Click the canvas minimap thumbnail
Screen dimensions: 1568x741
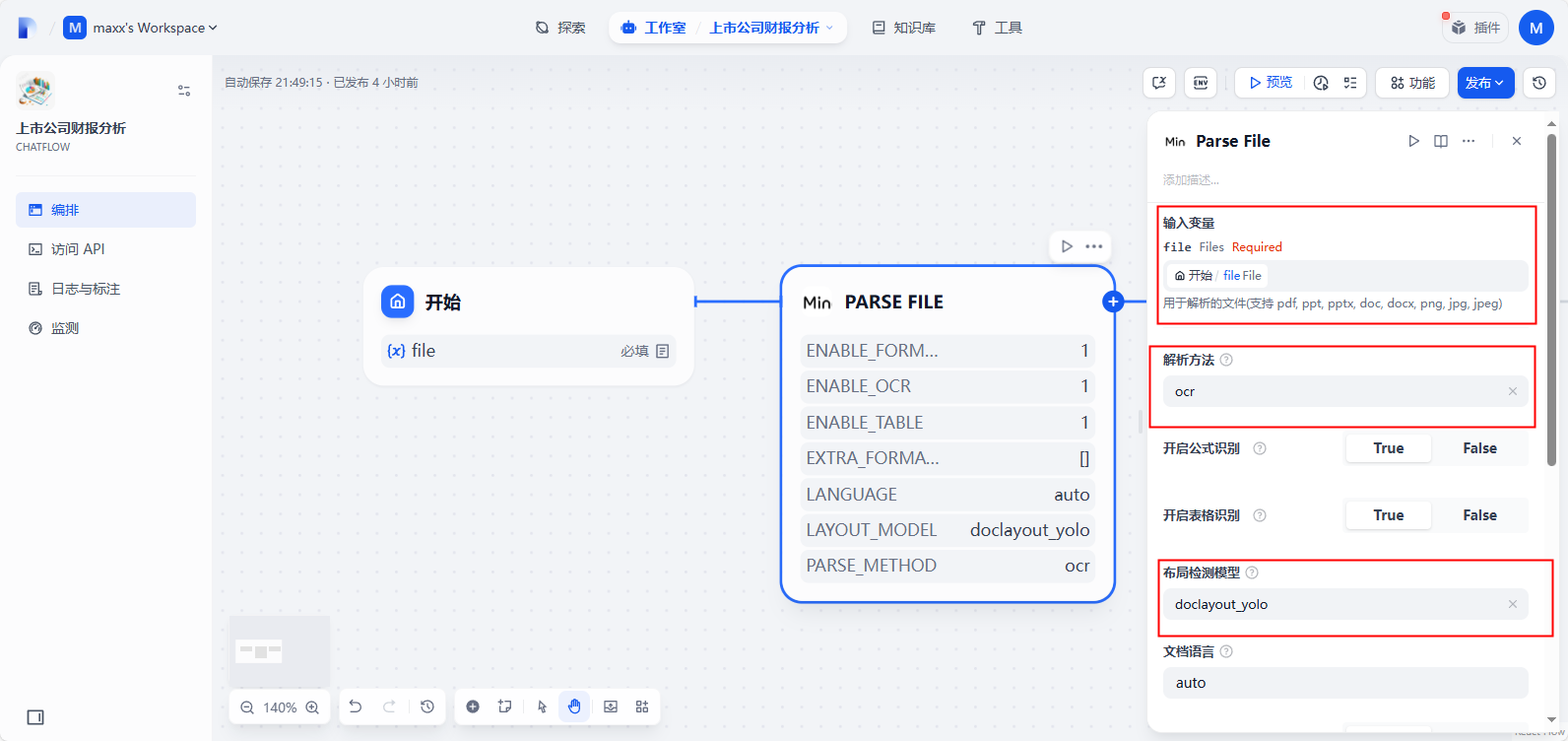pyautogui.click(x=280, y=651)
